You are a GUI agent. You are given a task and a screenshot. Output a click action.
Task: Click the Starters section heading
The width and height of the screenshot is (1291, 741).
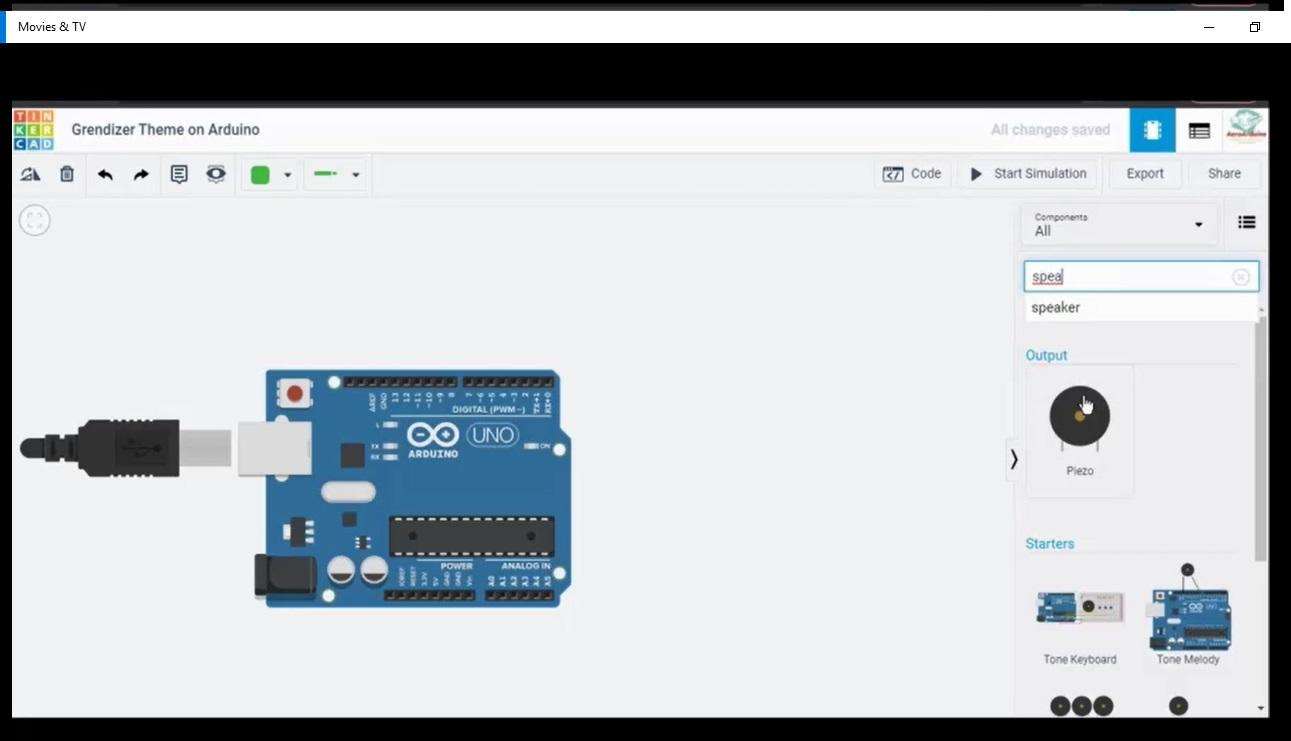click(x=1050, y=544)
